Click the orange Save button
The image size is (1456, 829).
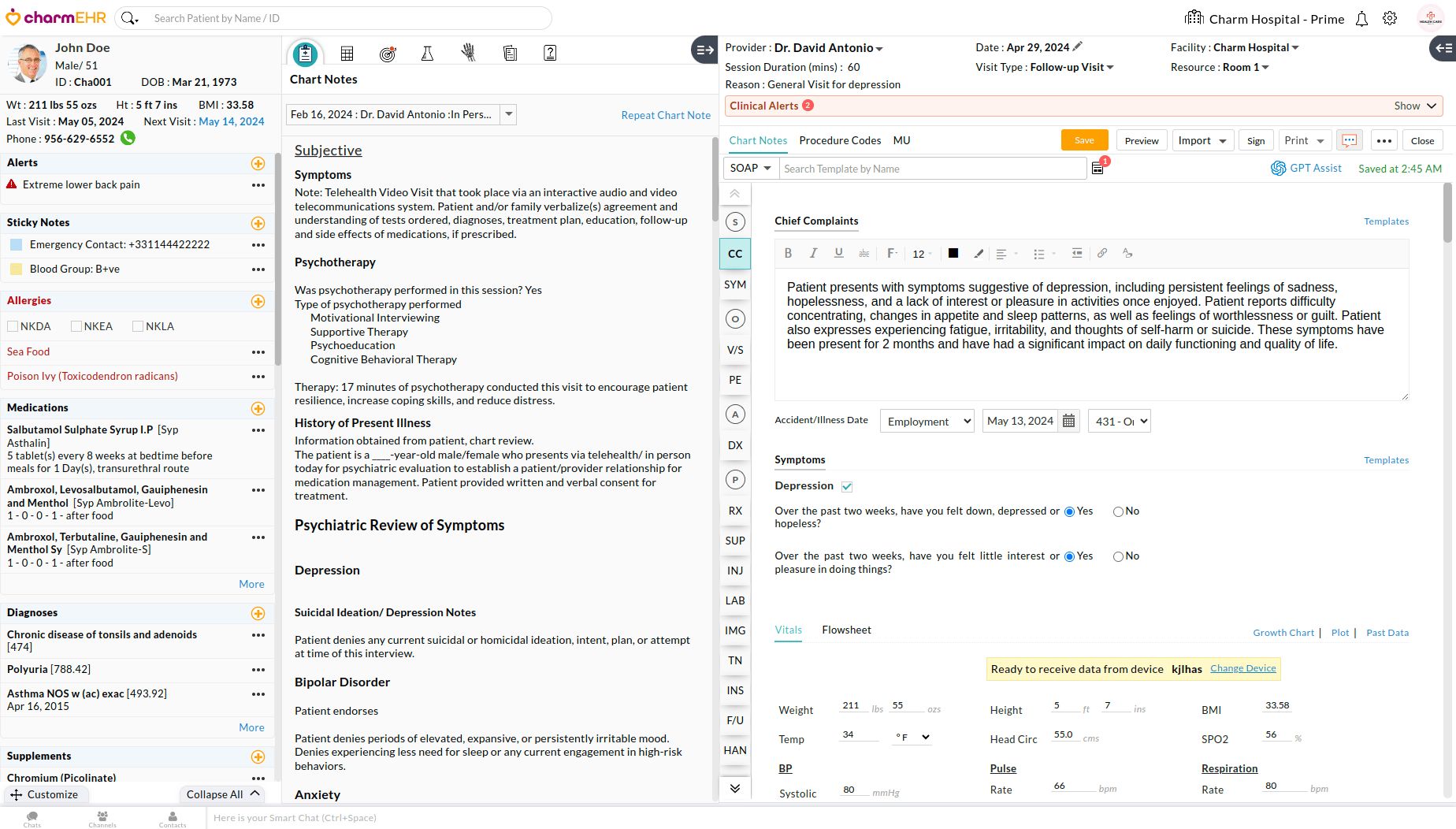[x=1084, y=140]
